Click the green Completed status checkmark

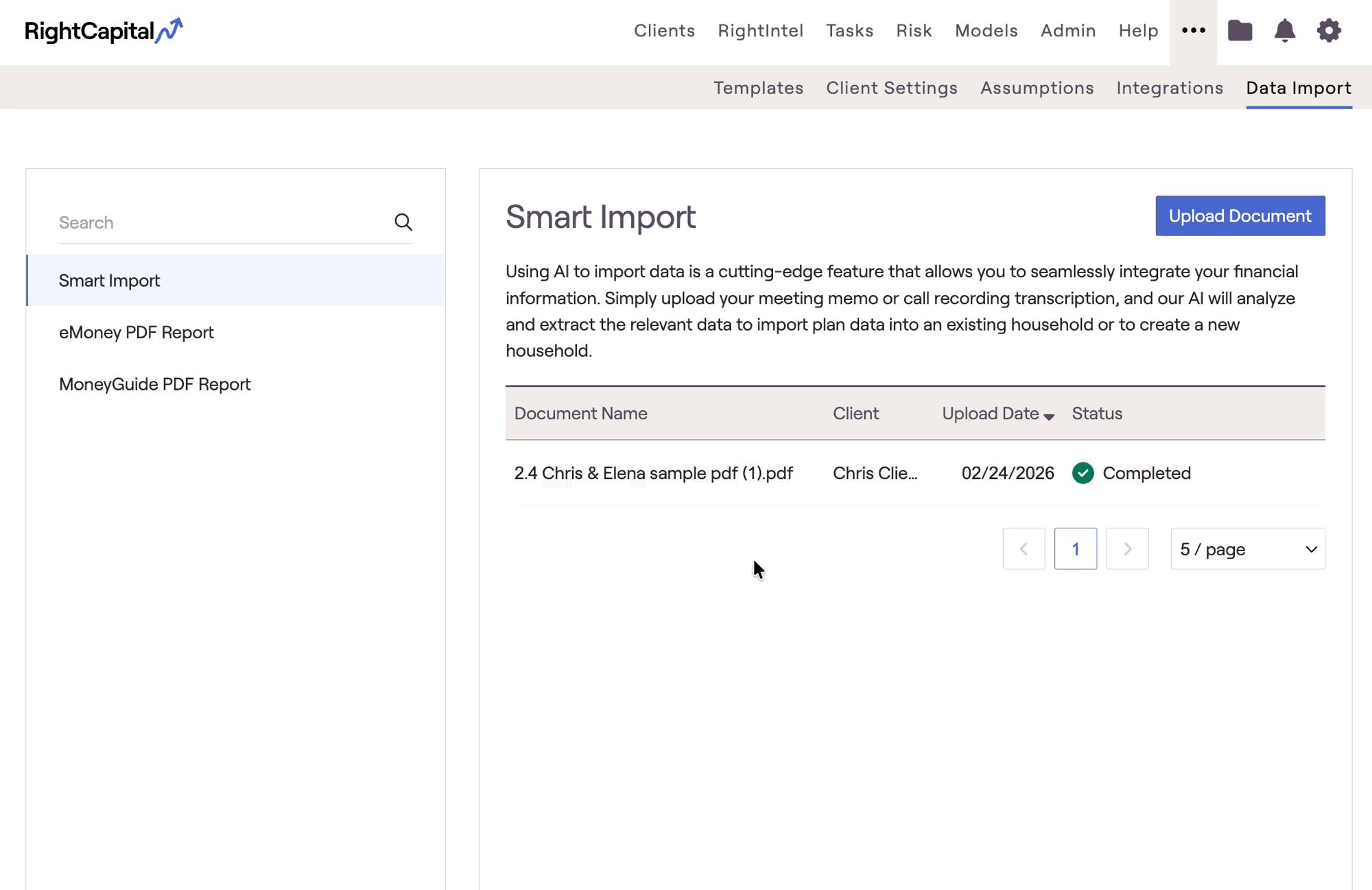pos(1083,473)
